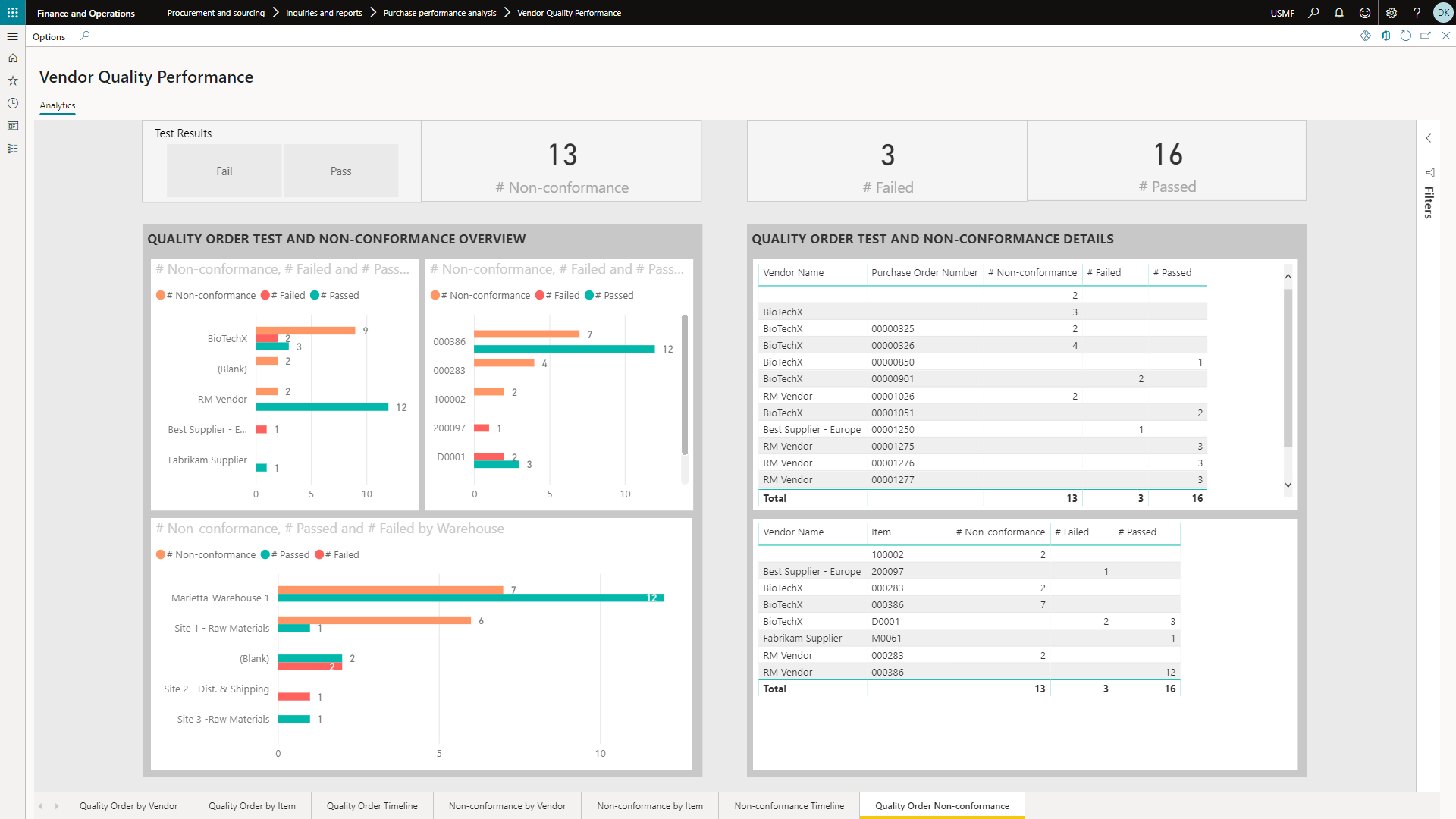1456x819 pixels.
Task: Click Purchase performance analysis breadcrumb link
Action: point(440,13)
